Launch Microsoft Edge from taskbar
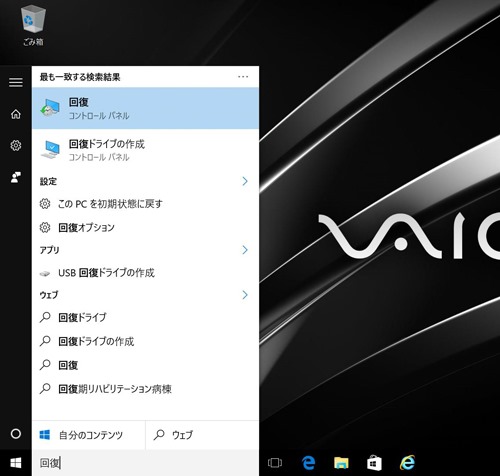This screenshot has height=476, width=500. click(x=308, y=463)
